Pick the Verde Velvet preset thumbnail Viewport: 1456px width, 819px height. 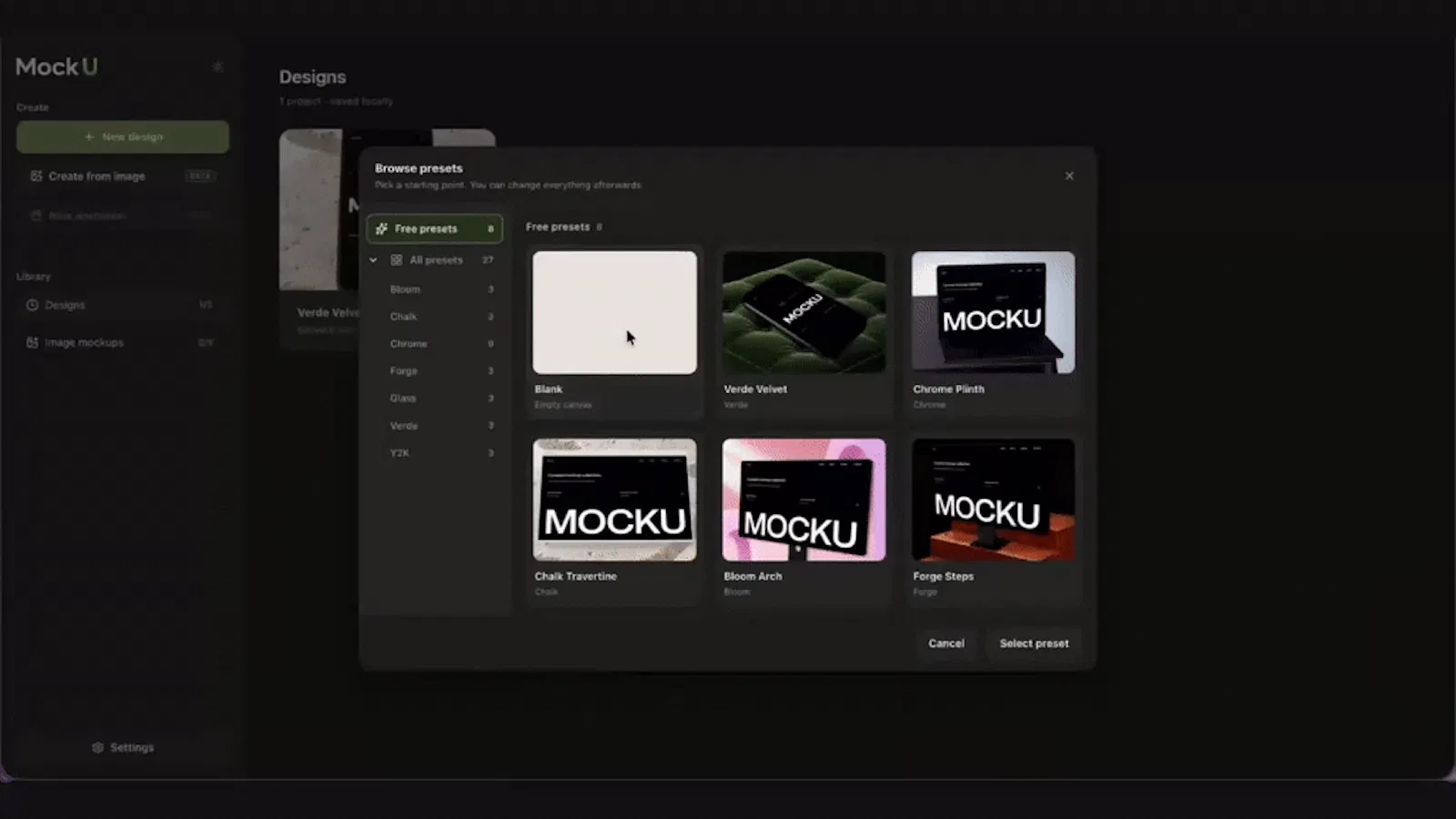coord(804,313)
